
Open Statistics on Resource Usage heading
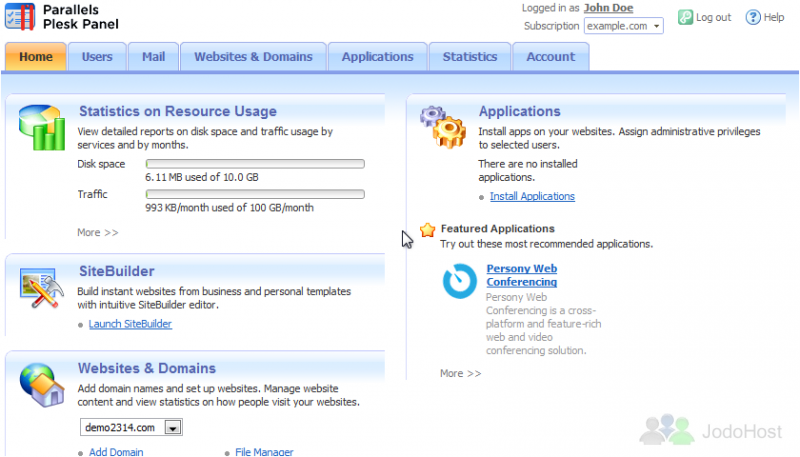pyautogui.click(x=178, y=111)
